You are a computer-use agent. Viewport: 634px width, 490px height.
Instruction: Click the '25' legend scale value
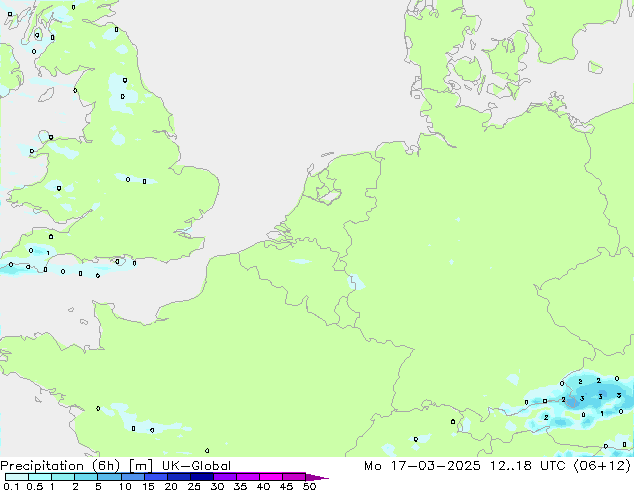point(194,486)
